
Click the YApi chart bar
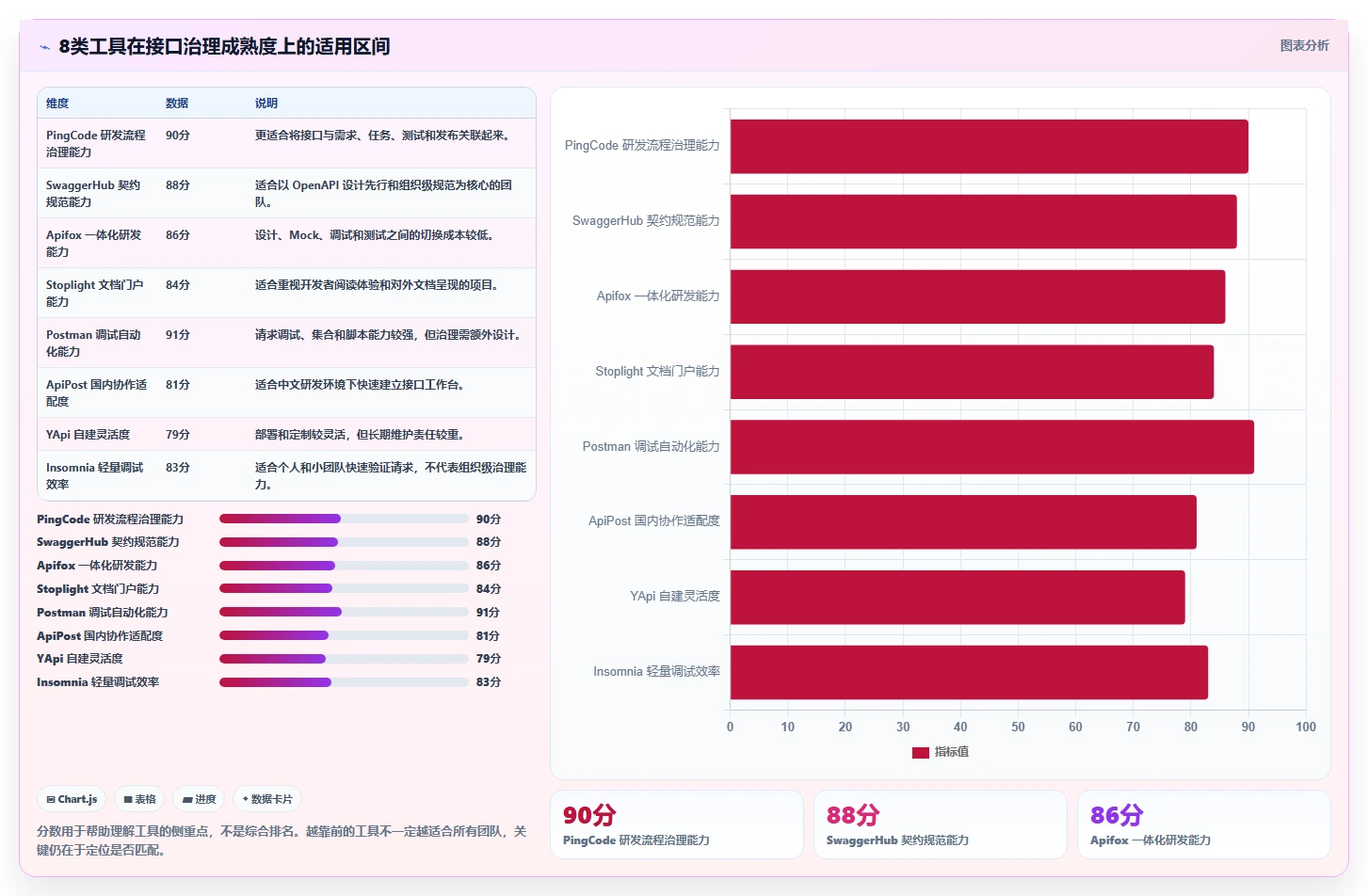[958, 597]
